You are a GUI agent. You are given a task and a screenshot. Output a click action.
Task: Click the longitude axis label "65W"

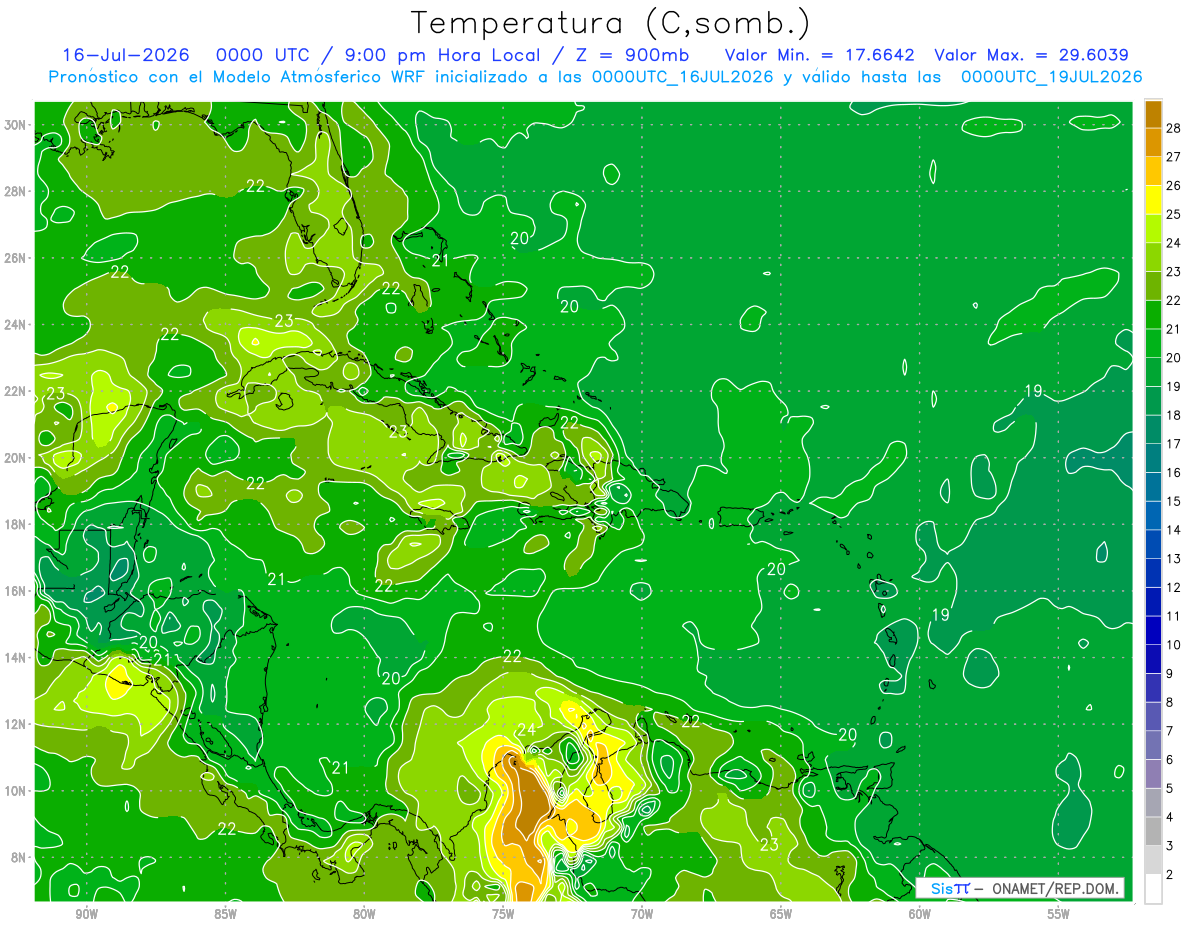(x=781, y=914)
